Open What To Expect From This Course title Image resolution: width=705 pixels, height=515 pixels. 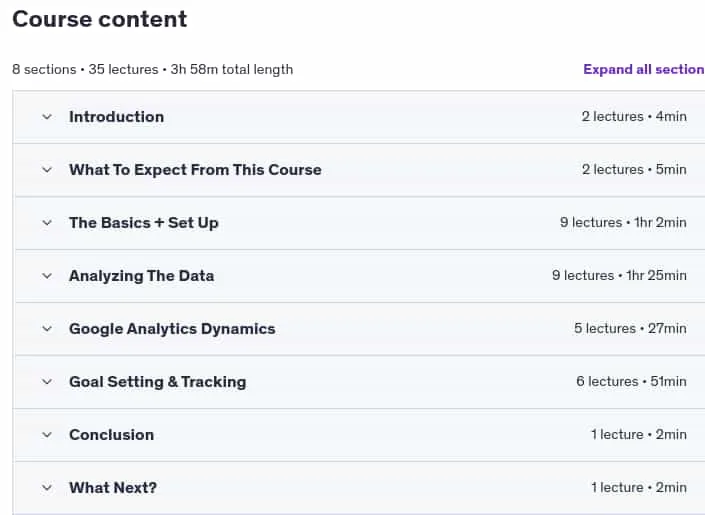coord(195,170)
